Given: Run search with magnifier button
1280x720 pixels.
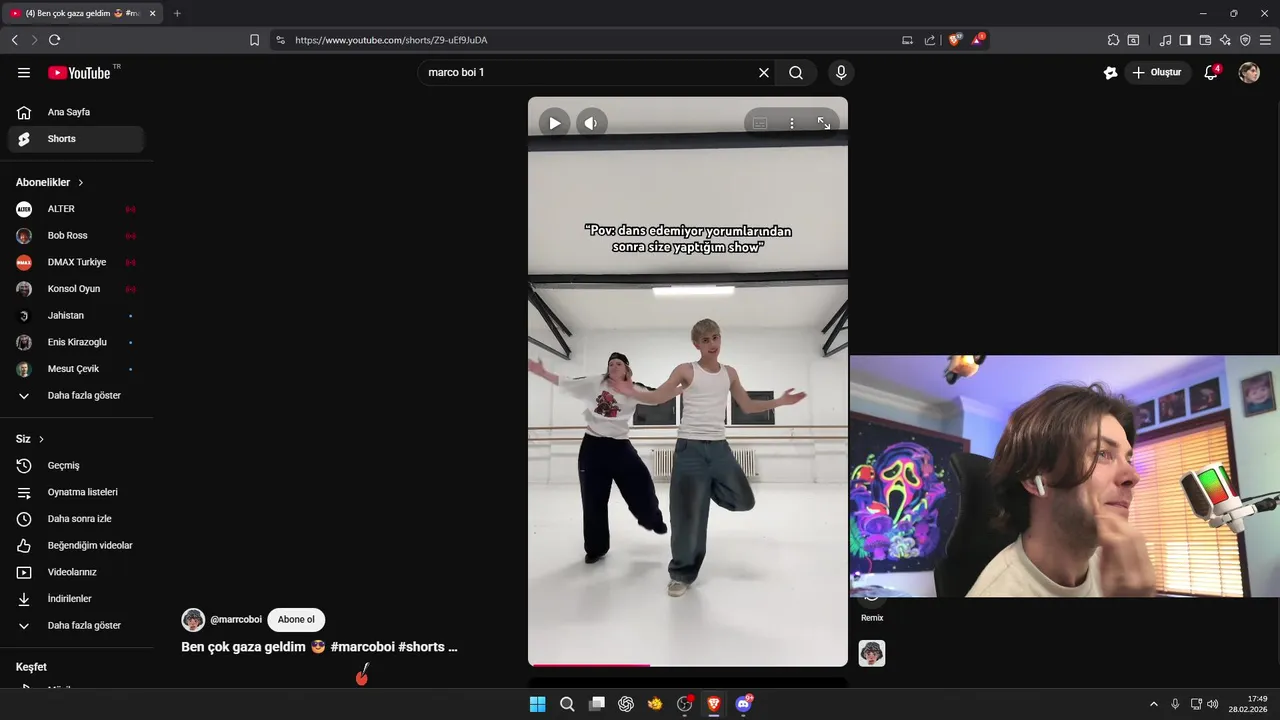Looking at the screenshot, I should click(796, 73).
